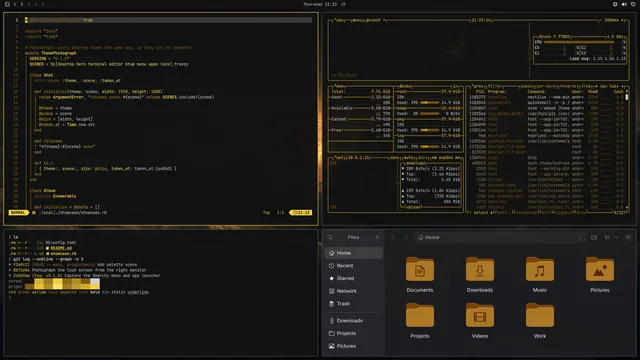Click the filter option in btop proc panel
Screen dimensions: 640x360
[495, 86]
